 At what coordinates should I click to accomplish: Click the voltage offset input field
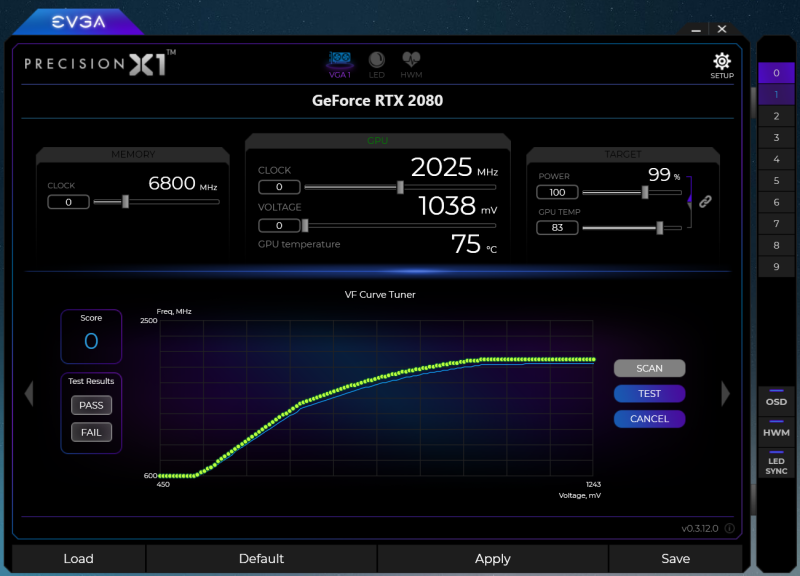point(279,225)
